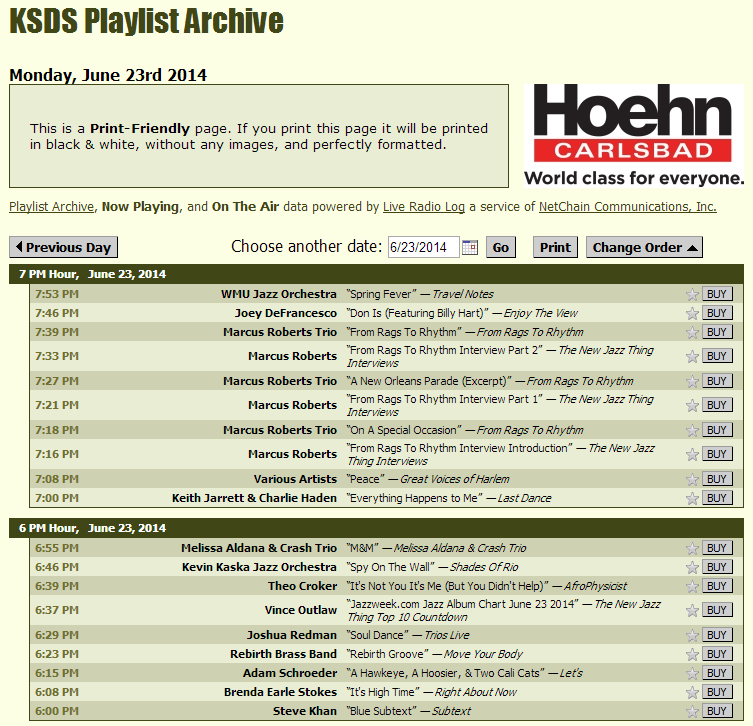Screen dimensions: 753x726
Task: Buy the 7:33 PM Interview Part 2 entry
Action: pyautogui.click(x=717, y=356)
